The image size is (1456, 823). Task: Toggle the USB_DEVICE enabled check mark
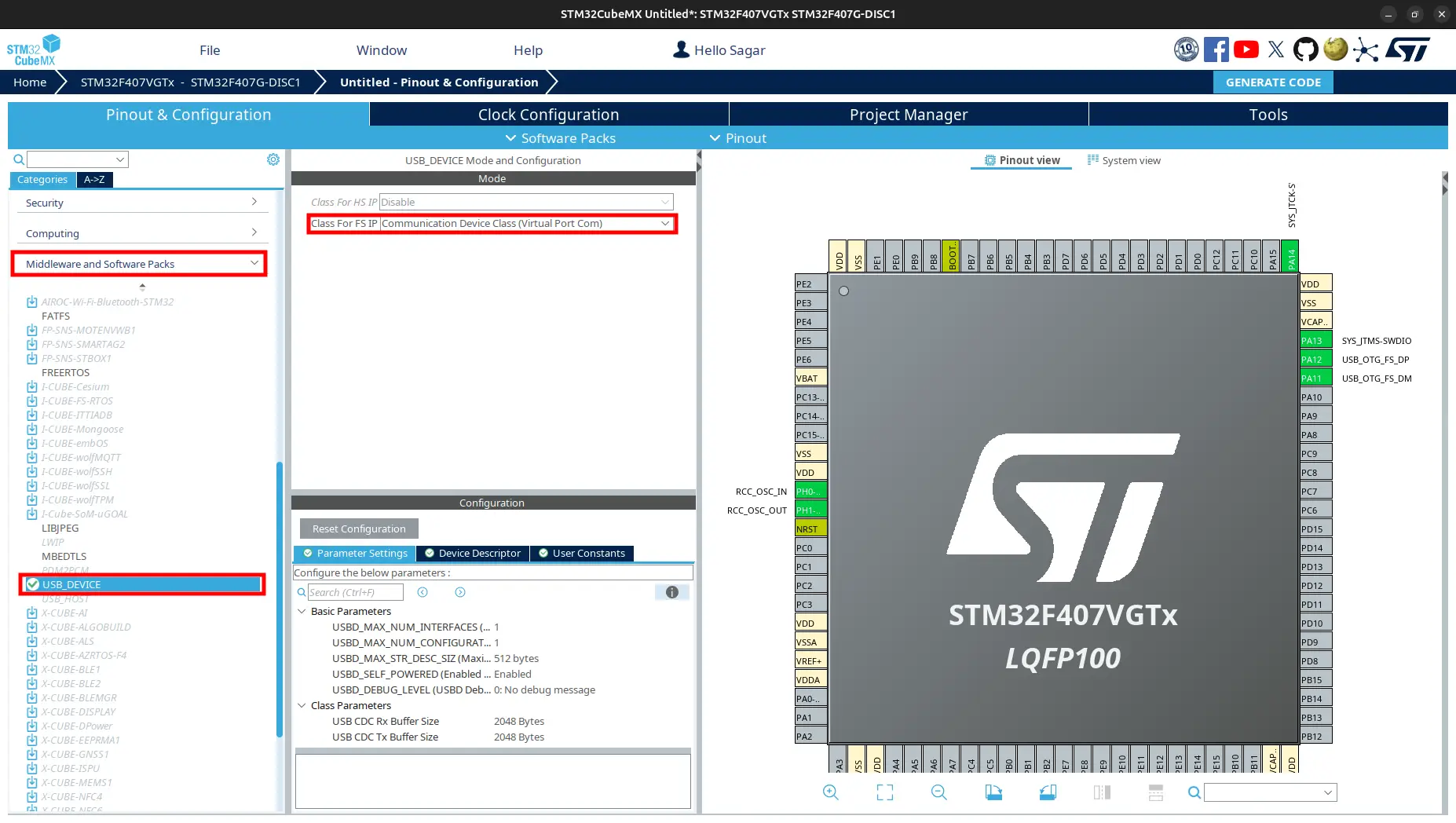(33, 584)
